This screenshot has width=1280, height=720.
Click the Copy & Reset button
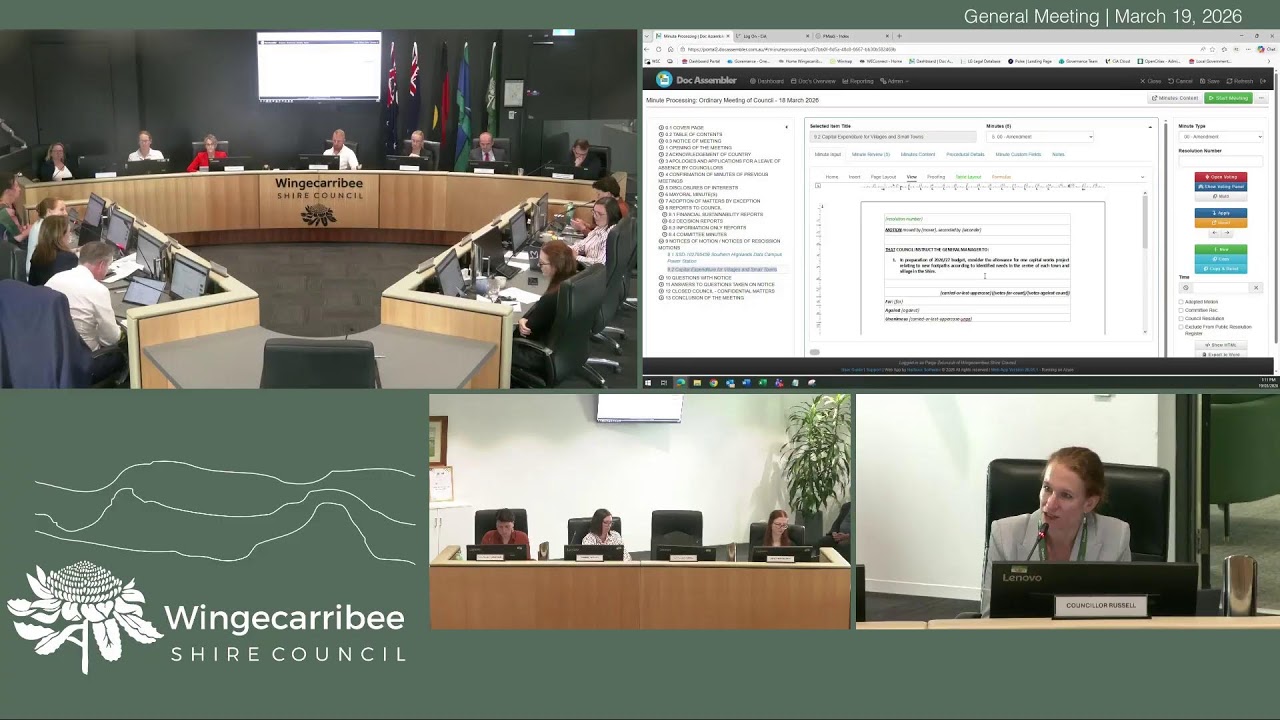point(1221,269)
